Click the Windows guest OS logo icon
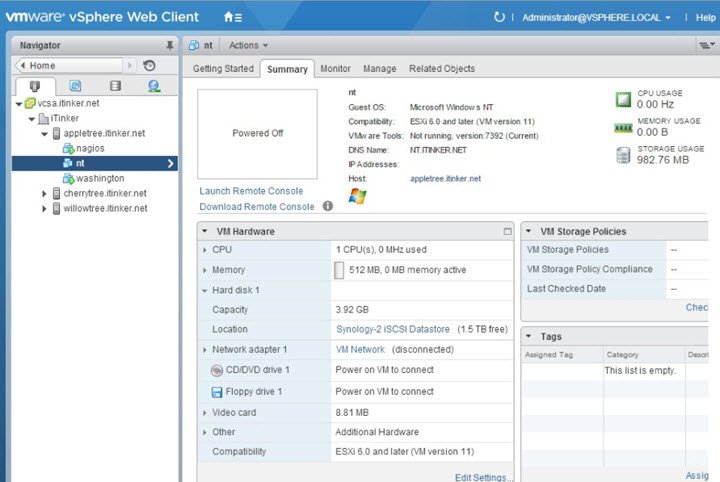 pos(357,196)
